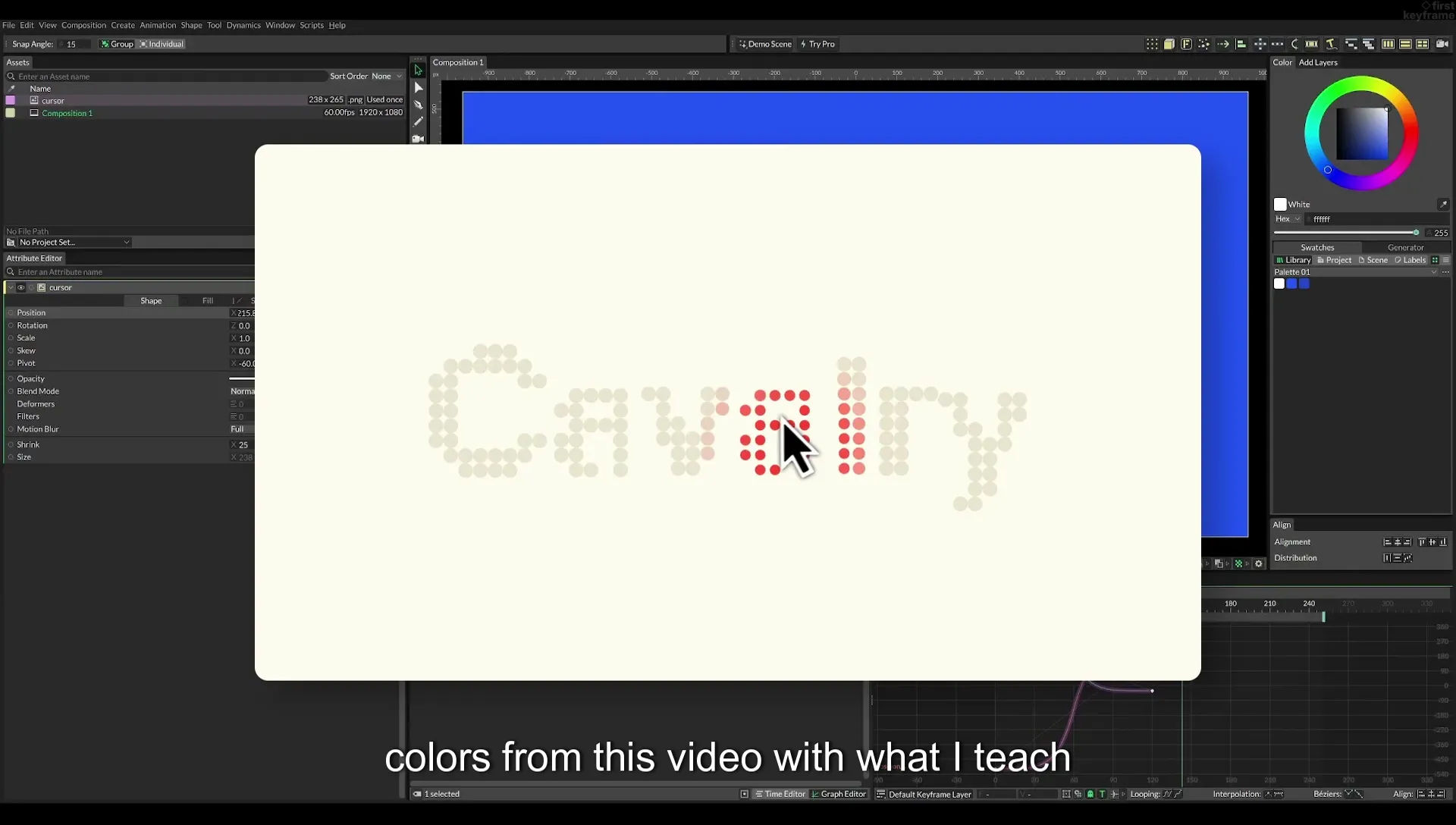Enable Individual snapping mode
Screen dimensions: 1456x825
pyautogui.click(x=162, y=44)
